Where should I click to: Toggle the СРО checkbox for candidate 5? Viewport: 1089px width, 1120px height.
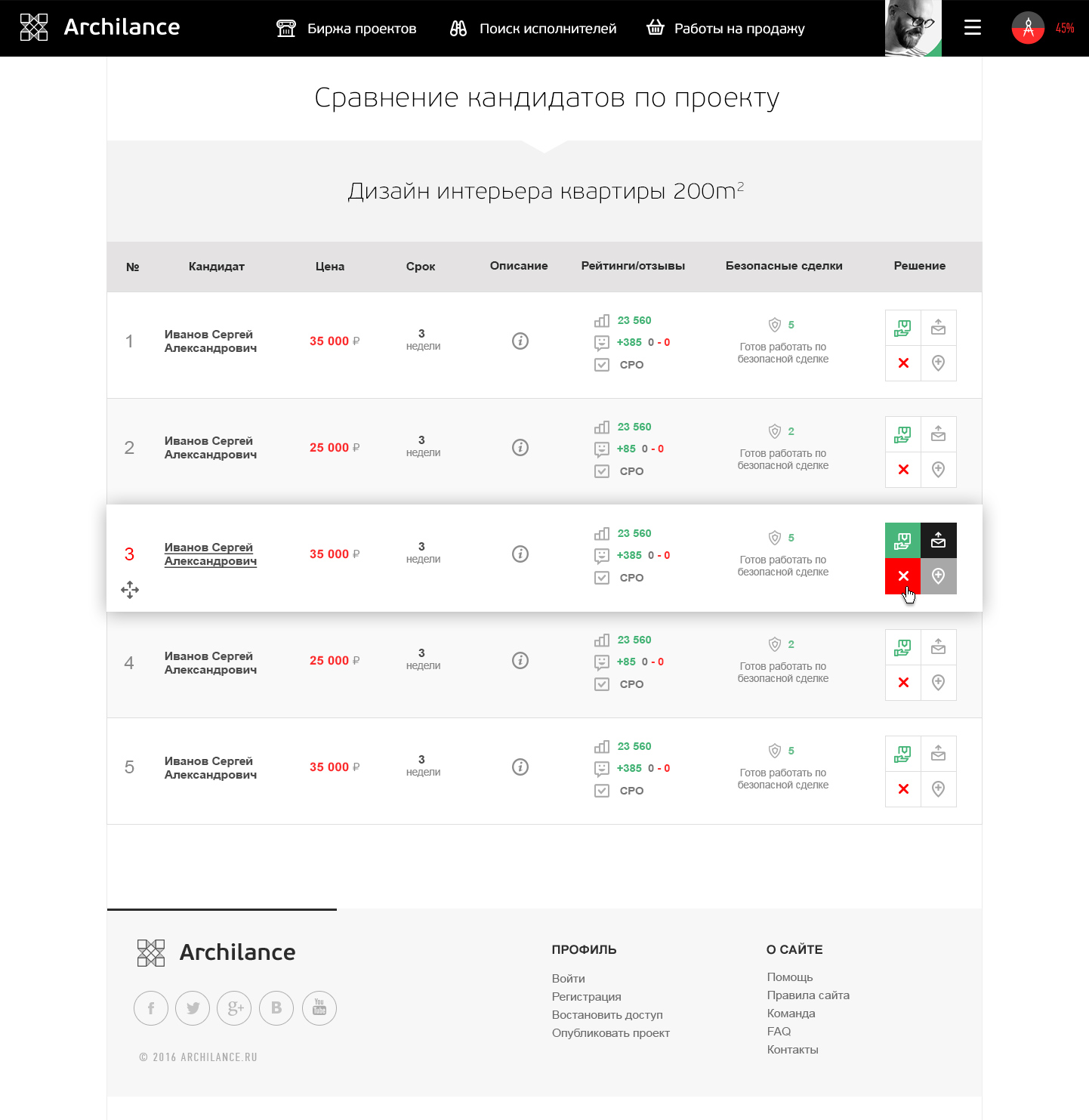point(602,791)
